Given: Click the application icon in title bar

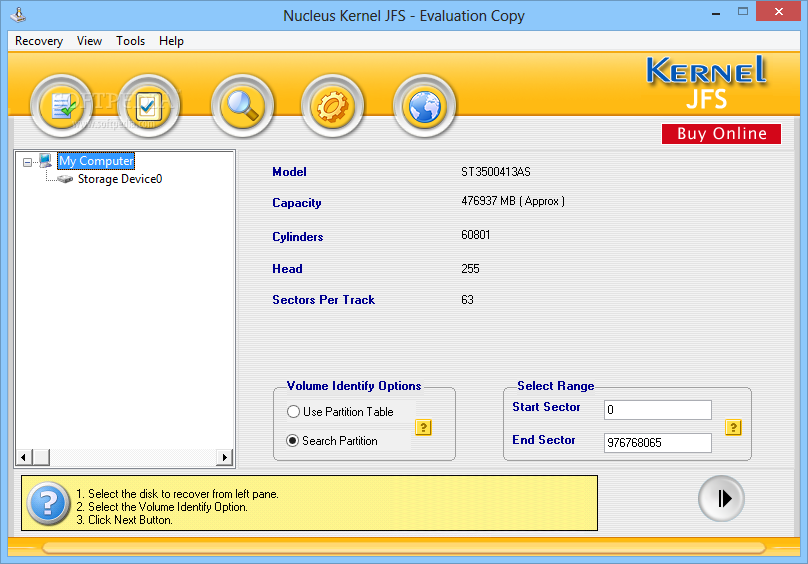Looking at the screenshot, I should (x=19, y=15).
